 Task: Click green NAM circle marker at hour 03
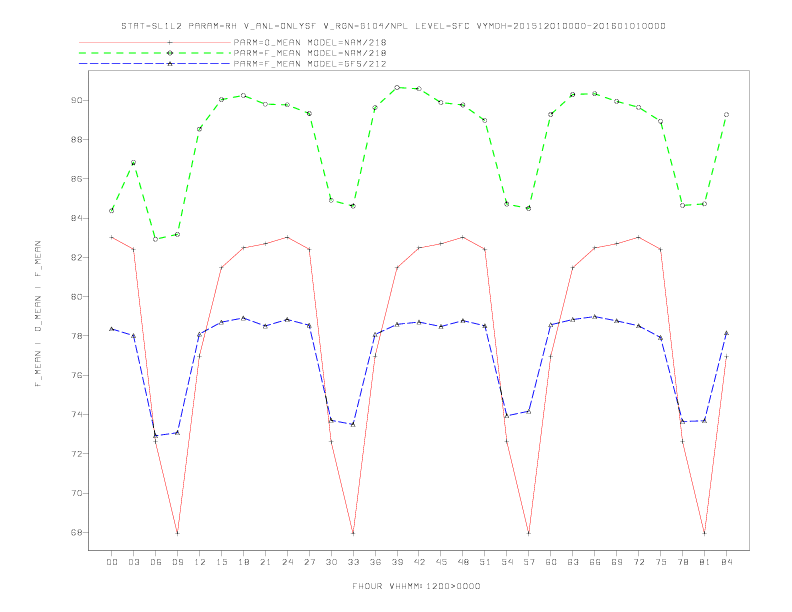click(133, 163)
